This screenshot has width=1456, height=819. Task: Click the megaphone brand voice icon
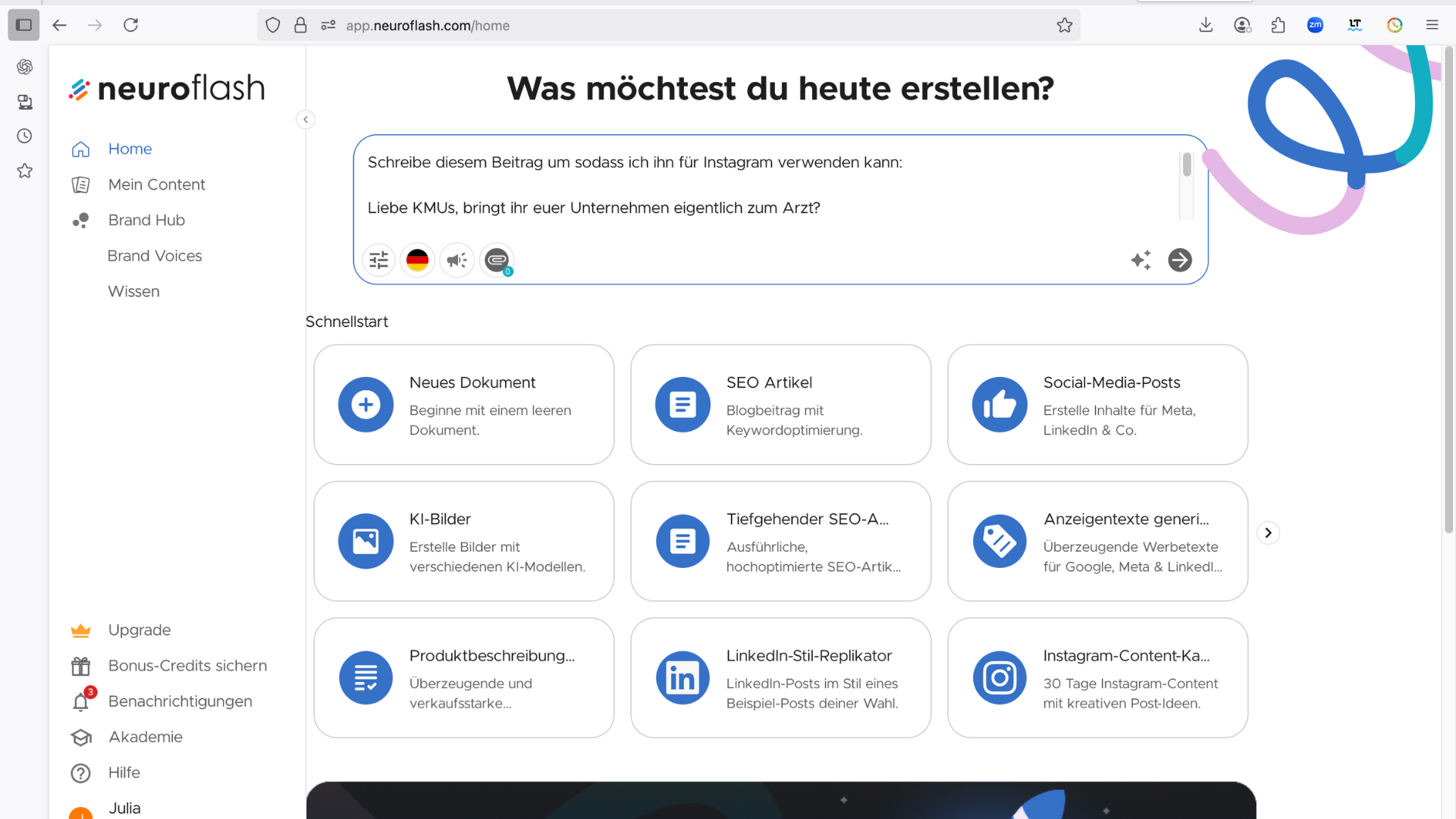pyautogui.click(x=457, y=260)
